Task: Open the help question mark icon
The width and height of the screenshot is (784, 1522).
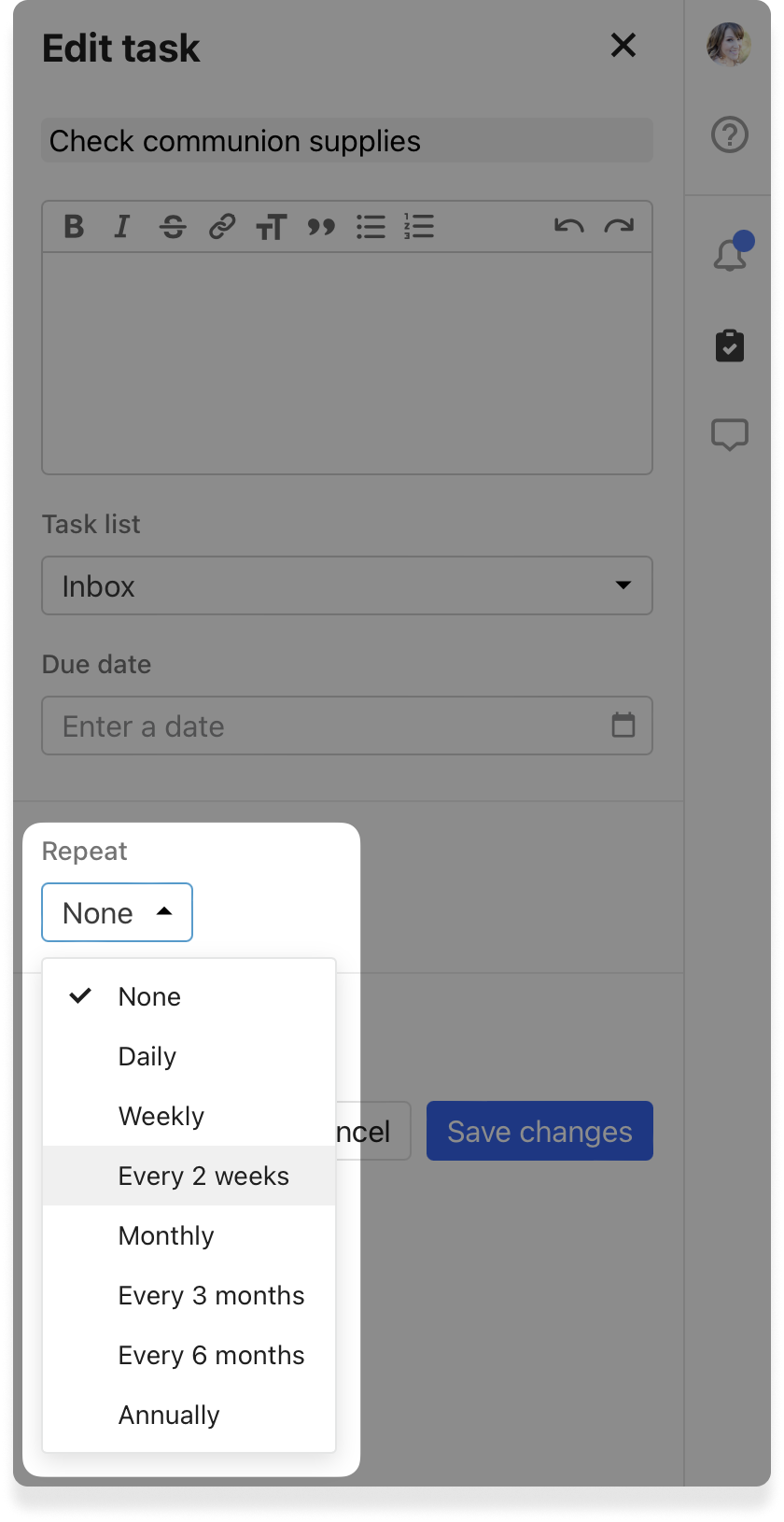Action: point(730,135)
